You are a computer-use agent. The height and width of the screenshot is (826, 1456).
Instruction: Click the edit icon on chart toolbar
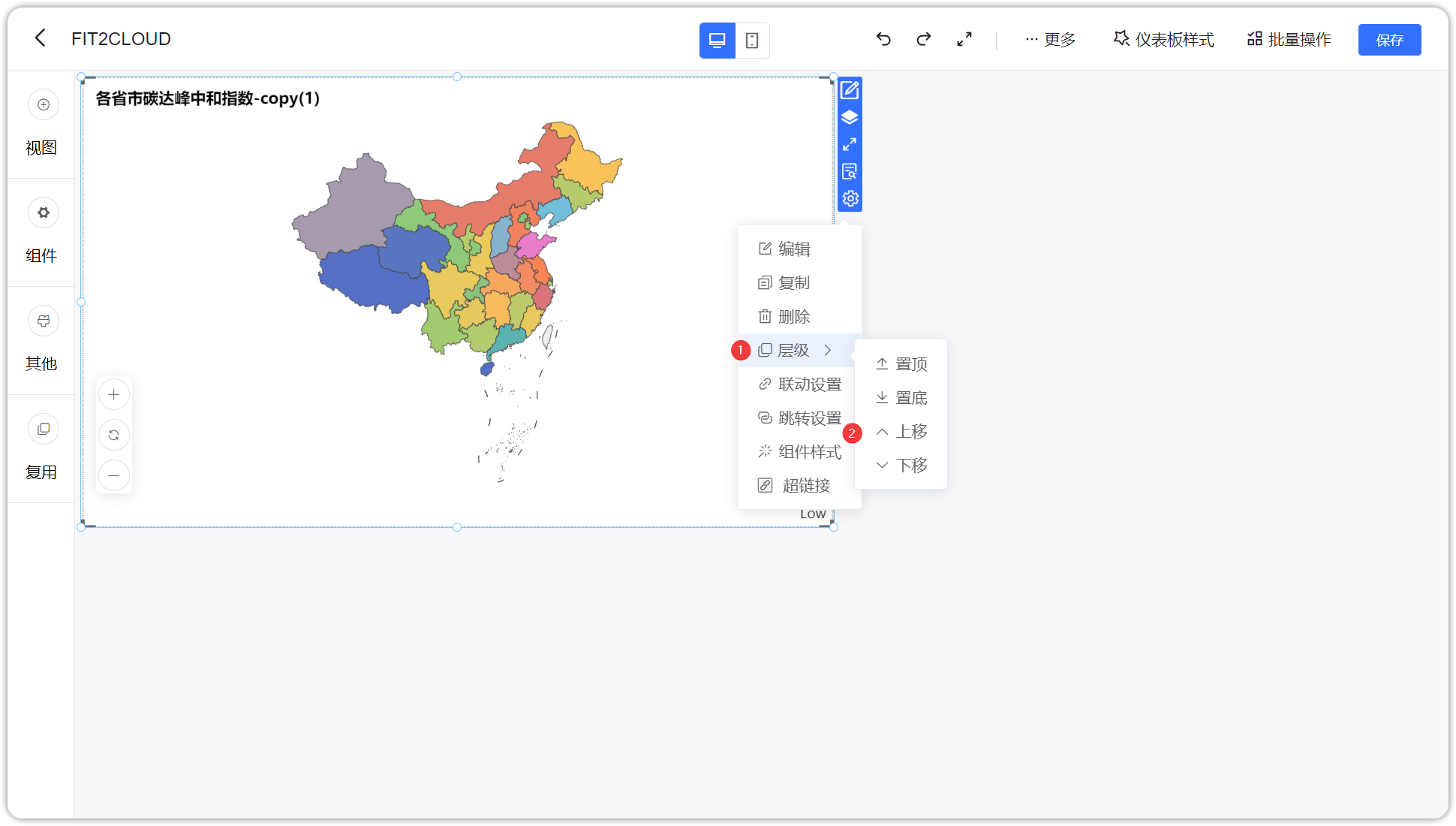(x=850, y=91)
